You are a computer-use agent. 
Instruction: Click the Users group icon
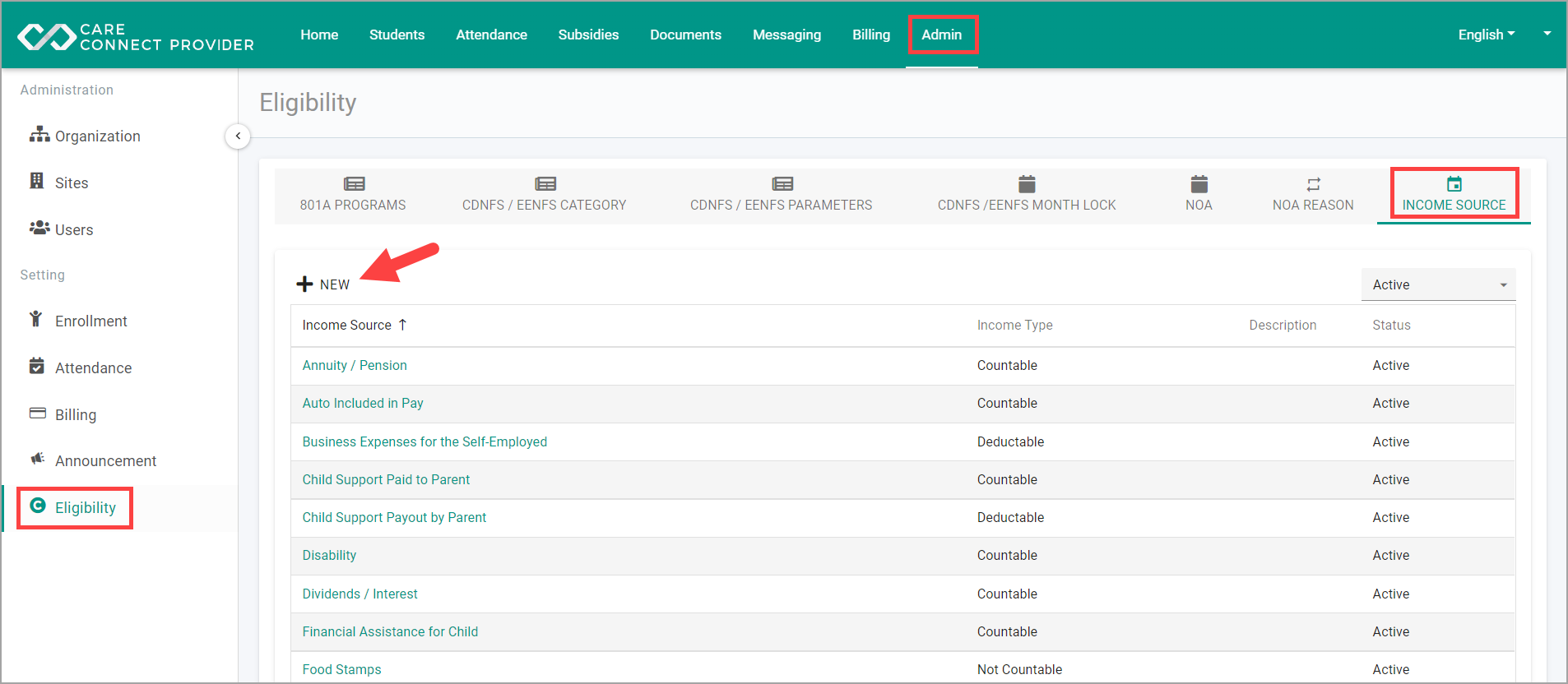coord(39,228)
